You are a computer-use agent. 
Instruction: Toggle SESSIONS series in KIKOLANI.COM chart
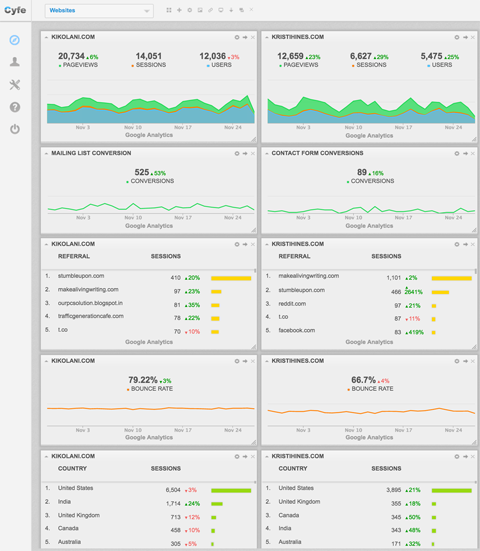(149, 65)
